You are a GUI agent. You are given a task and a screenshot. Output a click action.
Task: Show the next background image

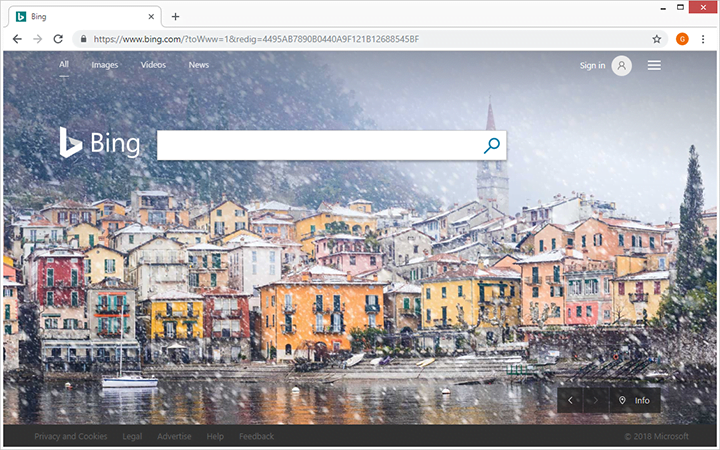[596, 400]
